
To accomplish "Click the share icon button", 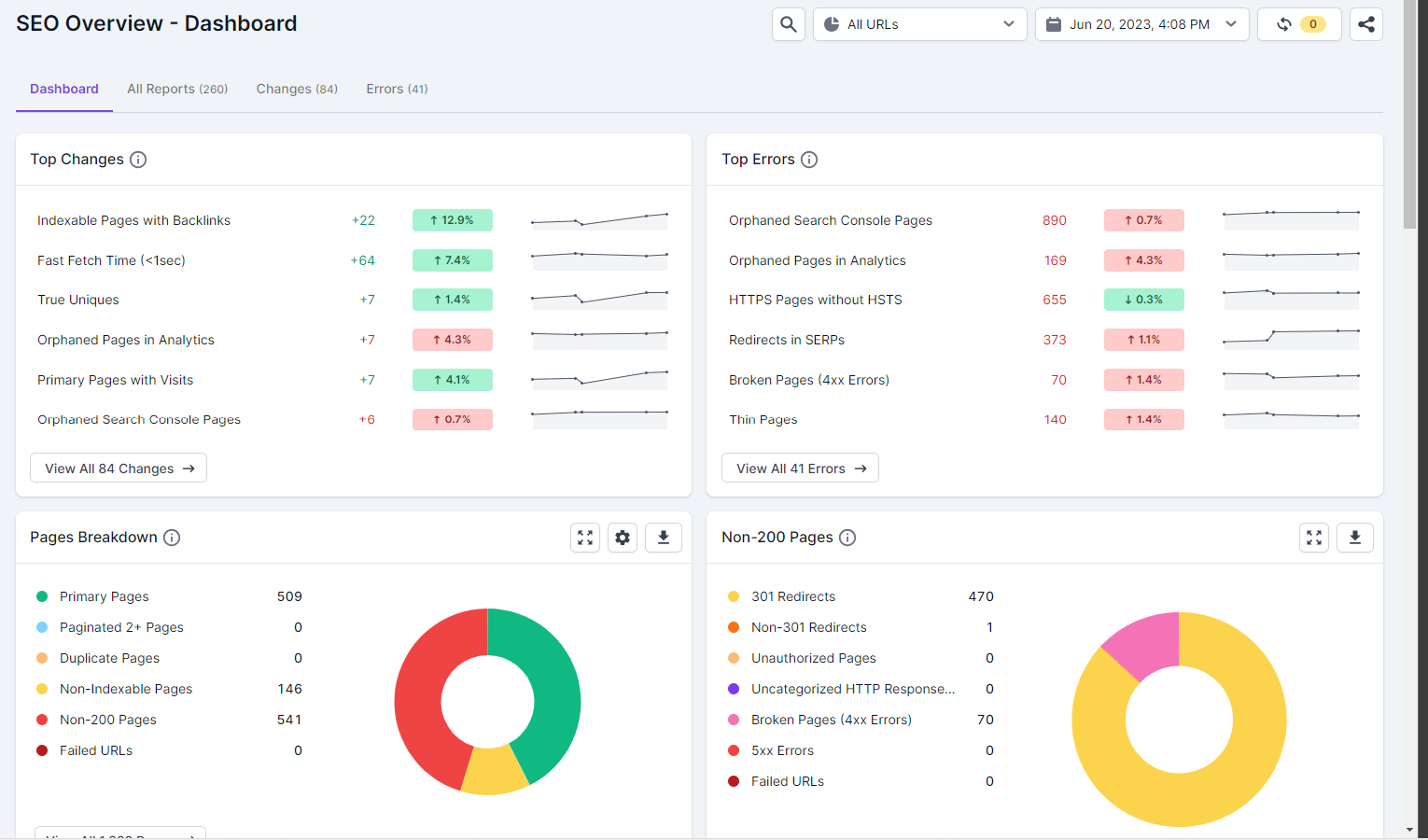I will 1366,24.
